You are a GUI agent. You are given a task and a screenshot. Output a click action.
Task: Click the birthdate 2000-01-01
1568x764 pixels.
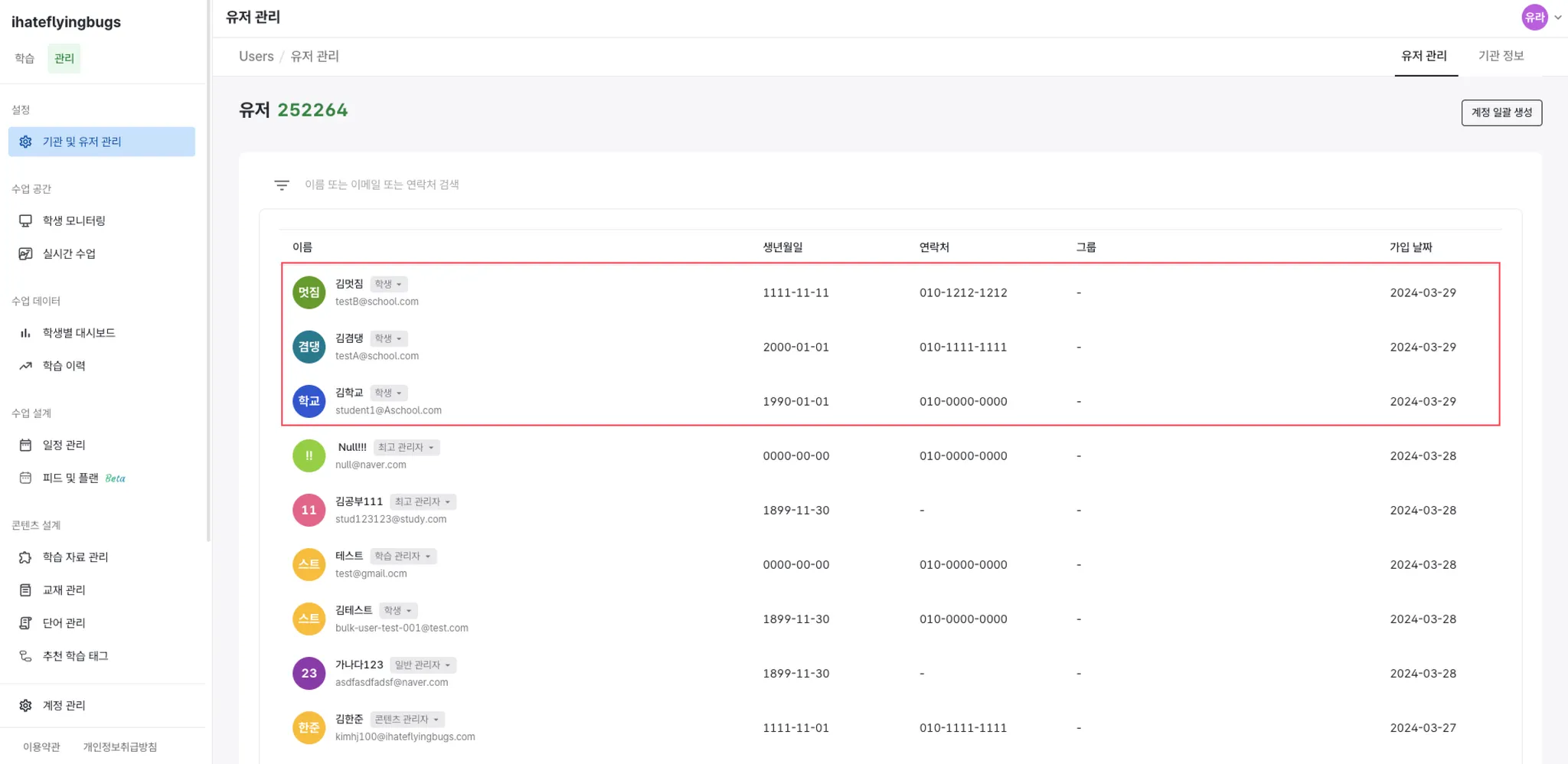795,347
